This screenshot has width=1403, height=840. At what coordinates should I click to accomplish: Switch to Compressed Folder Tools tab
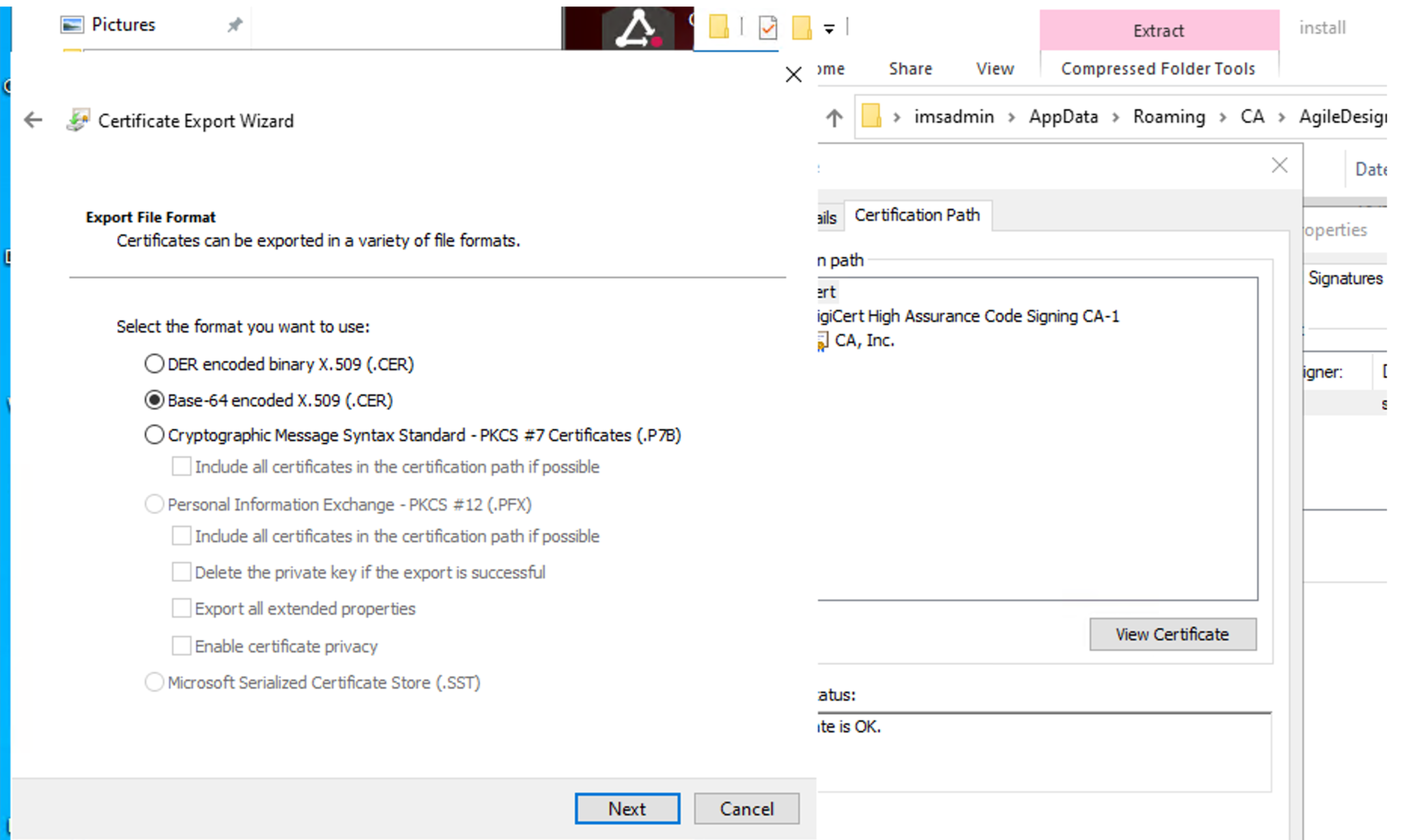pyautogui.click(x=1157, y=68)
